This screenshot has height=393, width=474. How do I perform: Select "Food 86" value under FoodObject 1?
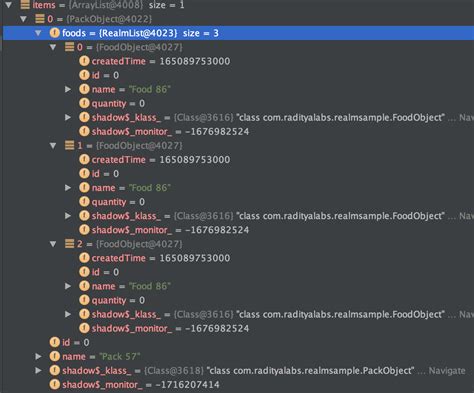tap(150, 188)
